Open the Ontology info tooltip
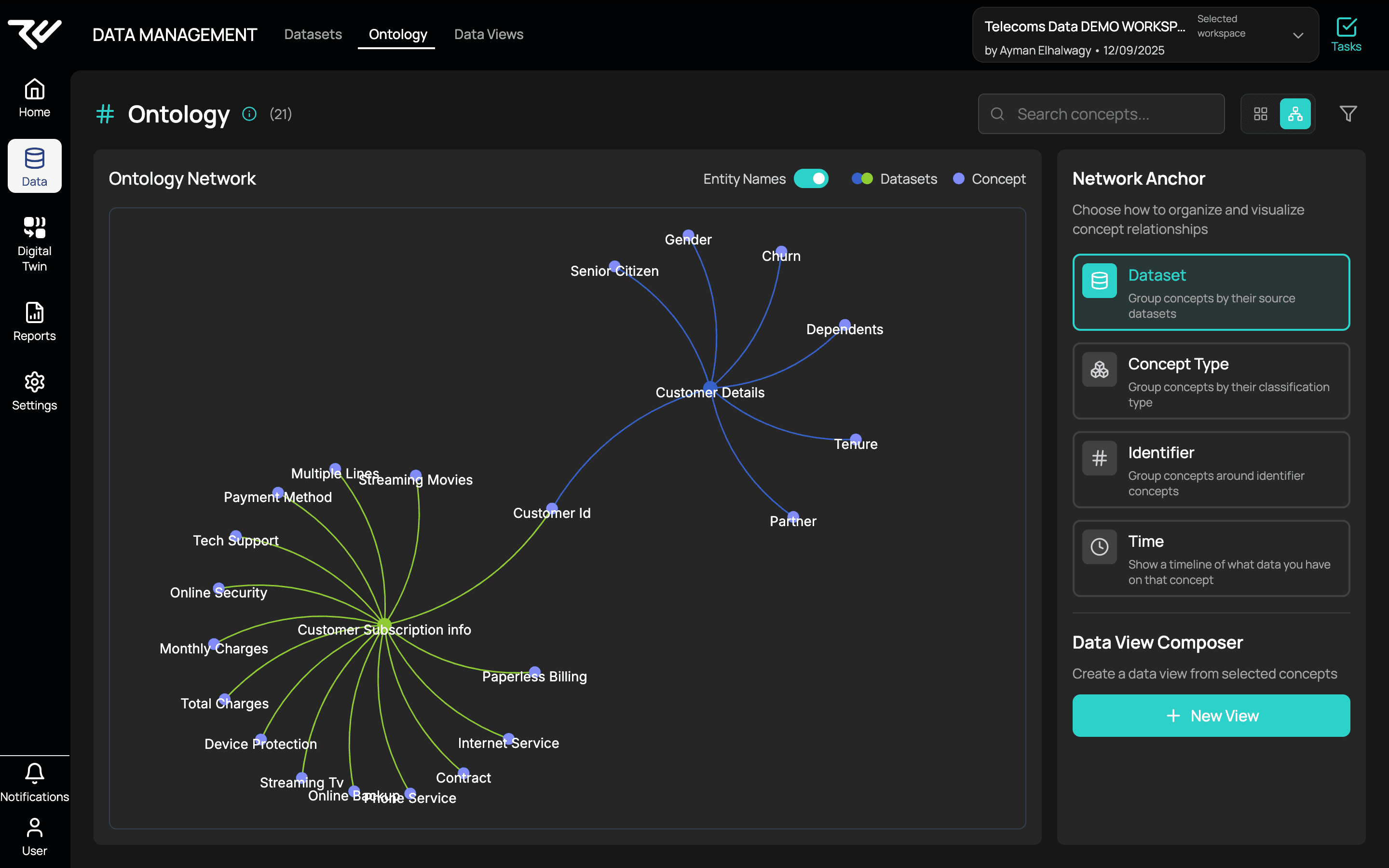 point(248,114)
